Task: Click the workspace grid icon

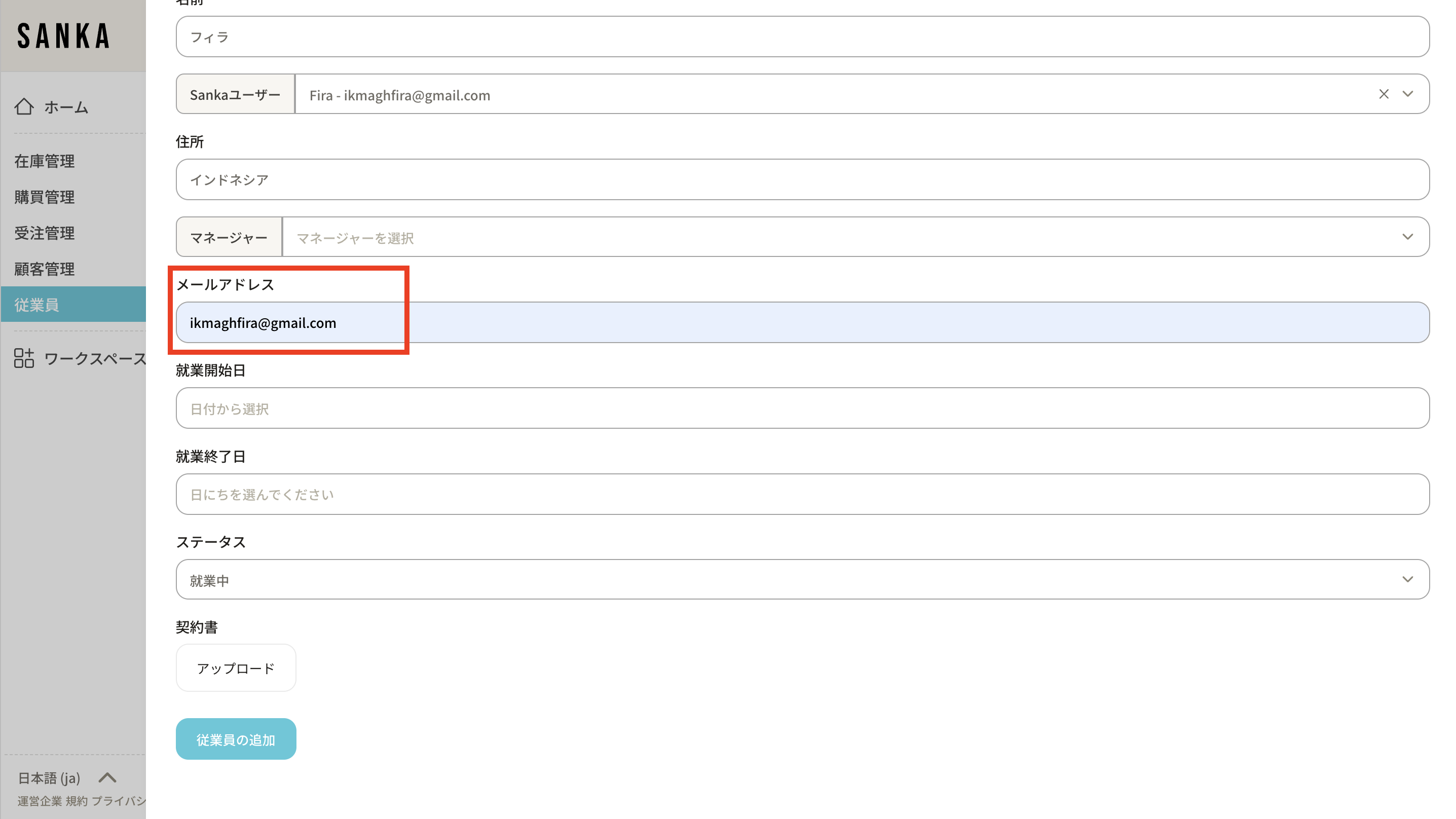Action: [24, 358]
